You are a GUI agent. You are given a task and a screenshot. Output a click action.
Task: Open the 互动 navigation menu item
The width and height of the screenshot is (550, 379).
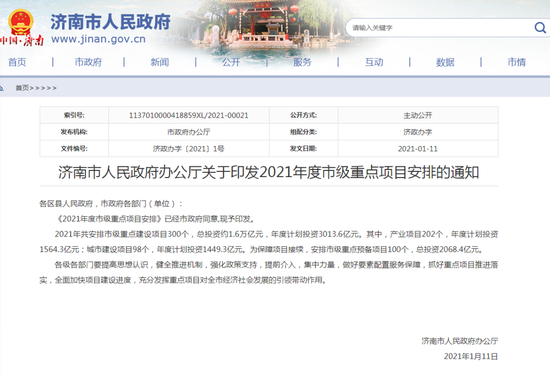(x=374, y=62)
